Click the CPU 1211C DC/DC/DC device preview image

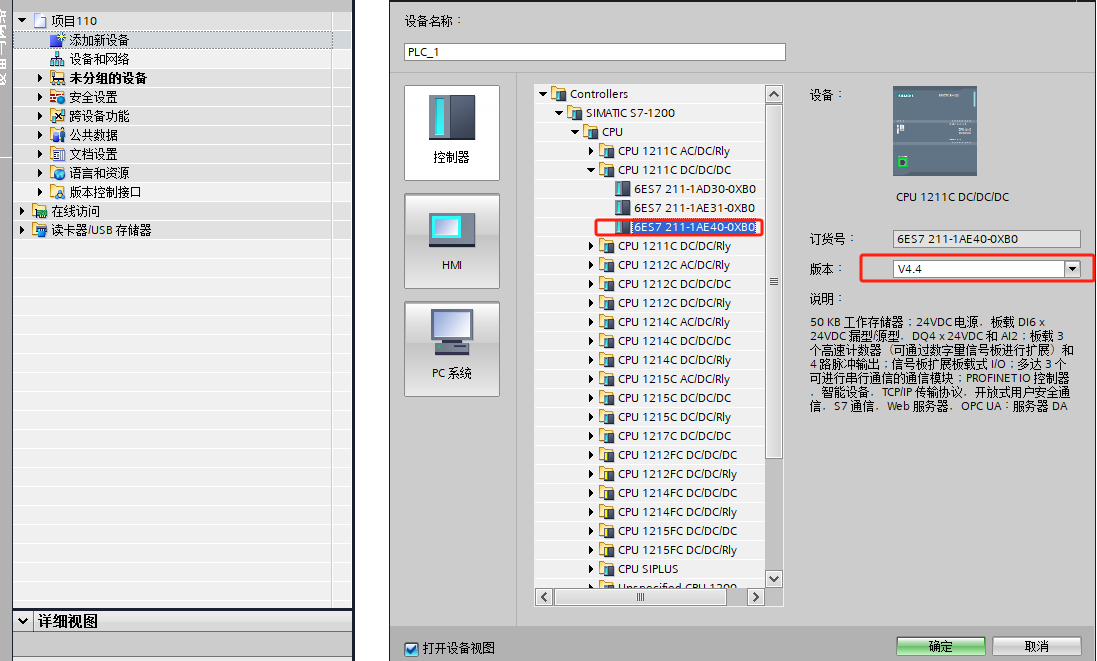(935, 131)
